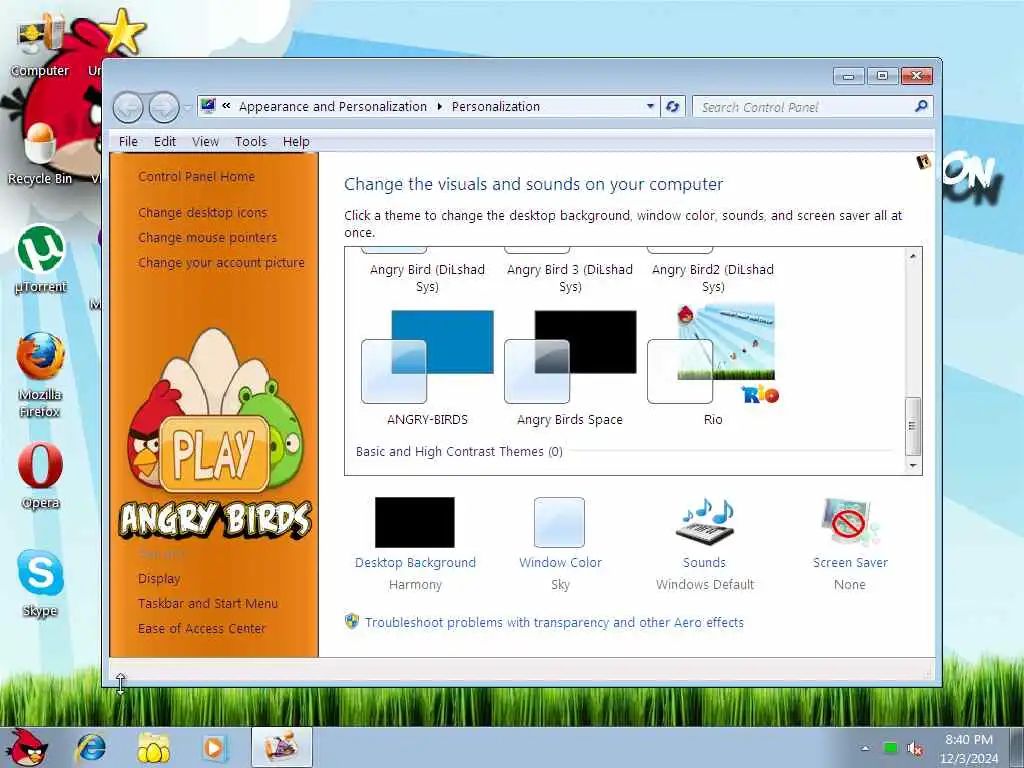1024x768 pixels.
Task: Click the Personalization taskbar button
Action: [x=281, y=746]
